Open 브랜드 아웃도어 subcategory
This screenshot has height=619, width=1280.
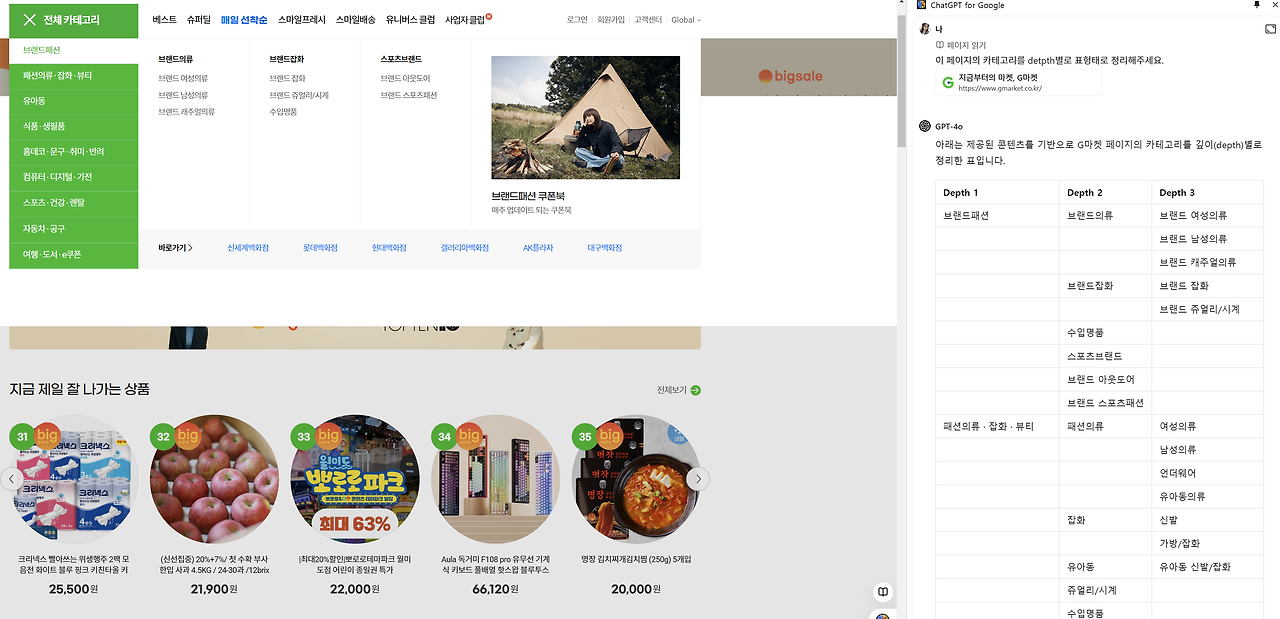point(405,78)
